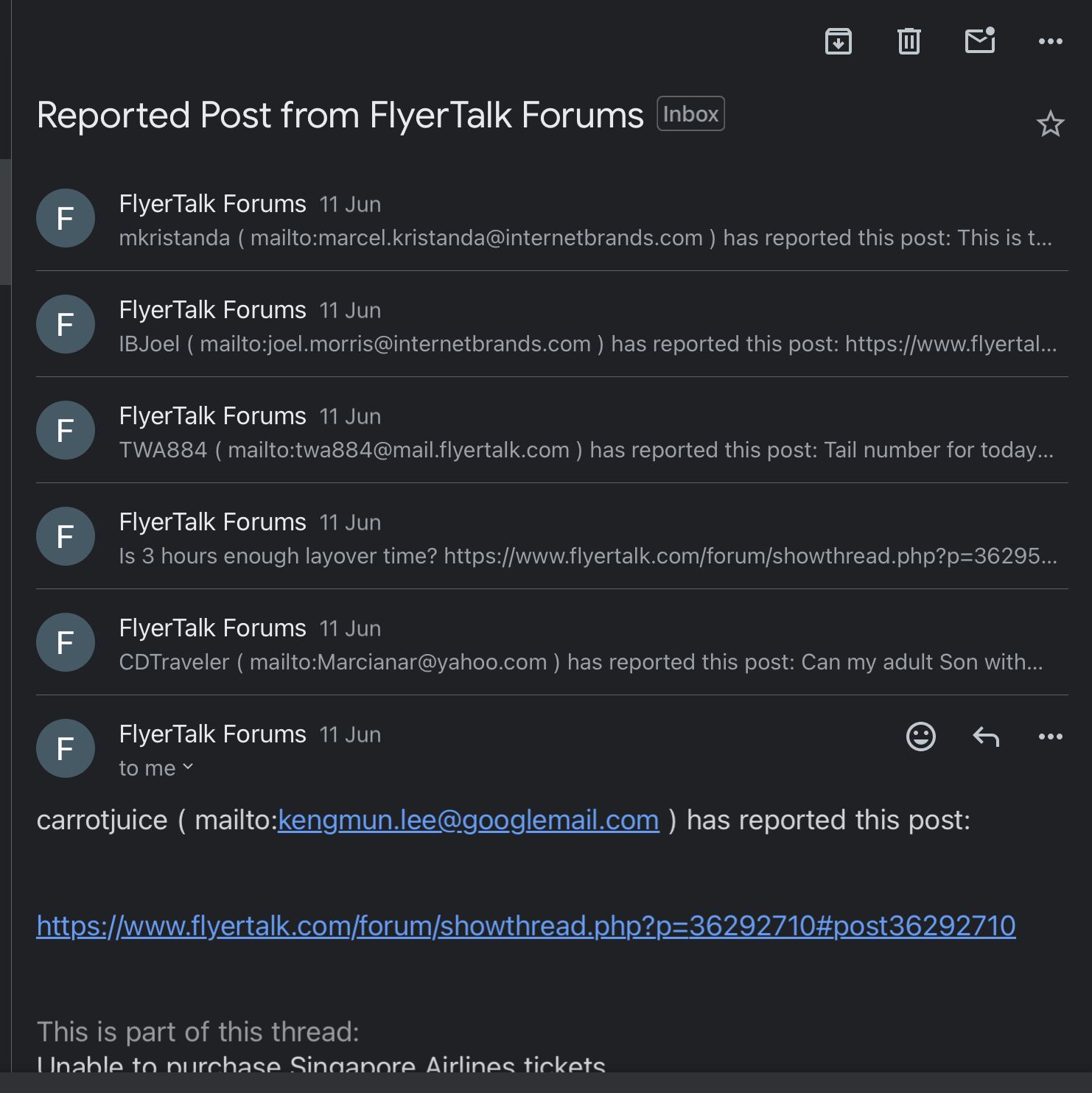This screenshot has width=1092, height=1093.
Task: Expand the collapsed message from IBJoel
Action: click(552, 324)
